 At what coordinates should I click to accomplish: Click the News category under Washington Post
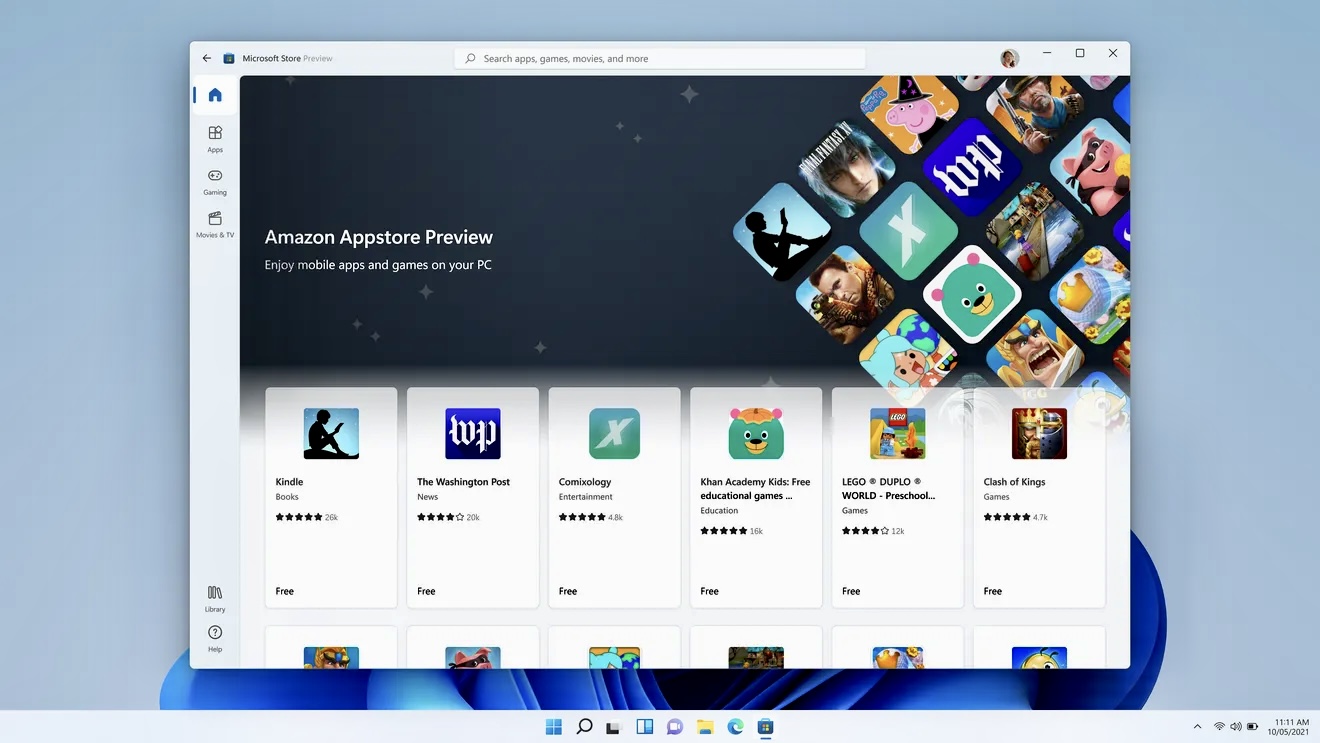[x=427, y=497]
